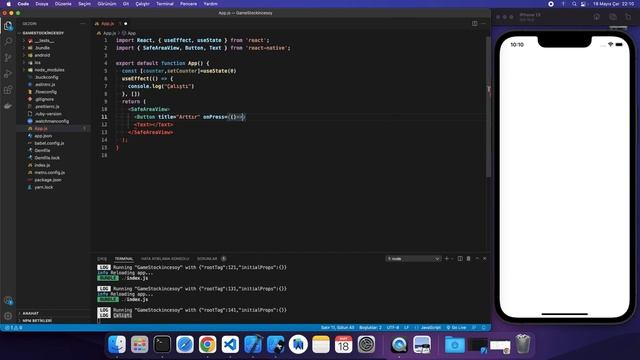
Task: Open Finder from the dock
Action: point(117,345)
